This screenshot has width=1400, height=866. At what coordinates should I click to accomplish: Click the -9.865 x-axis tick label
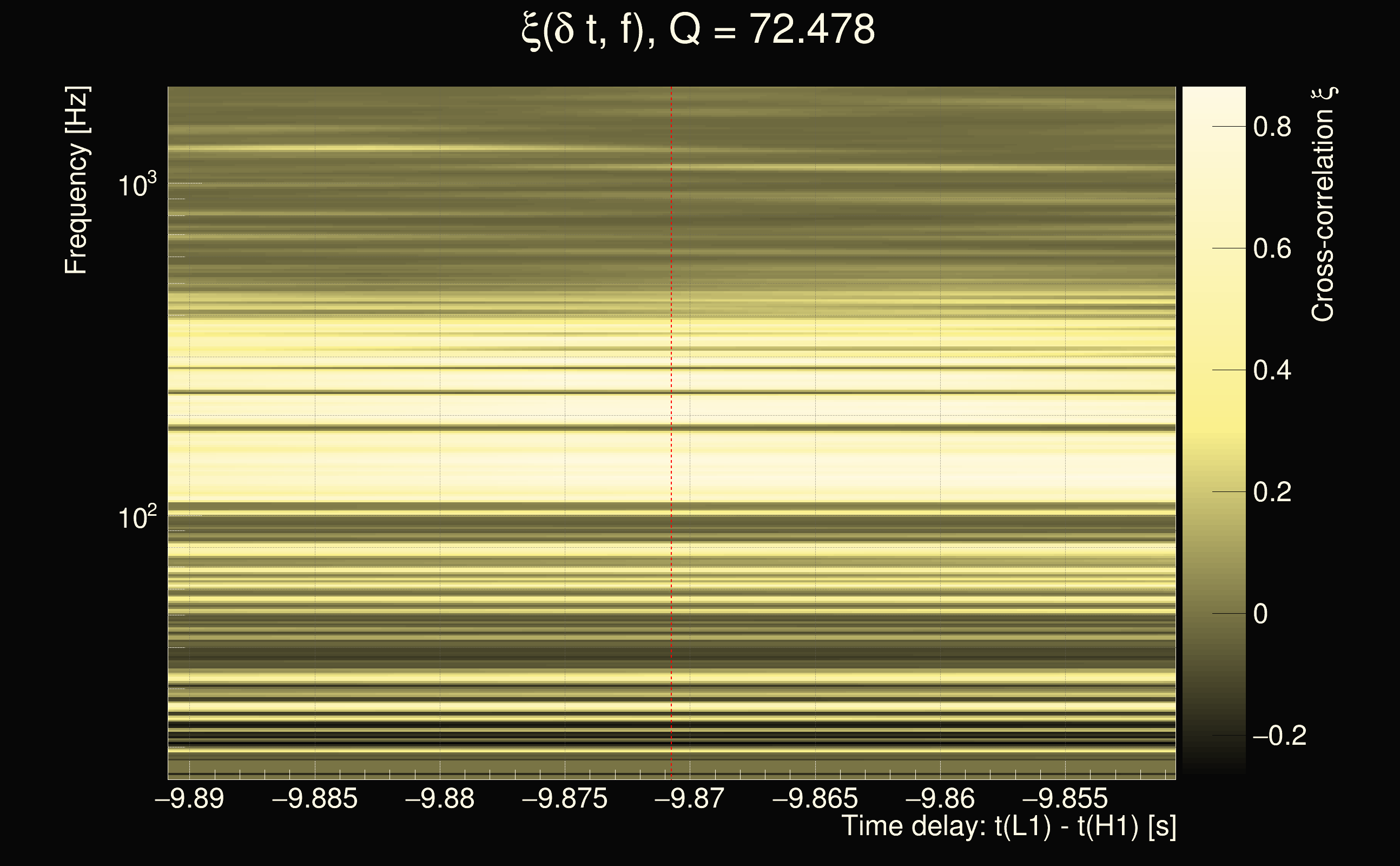pyautogui.click(x=815, y=798)
